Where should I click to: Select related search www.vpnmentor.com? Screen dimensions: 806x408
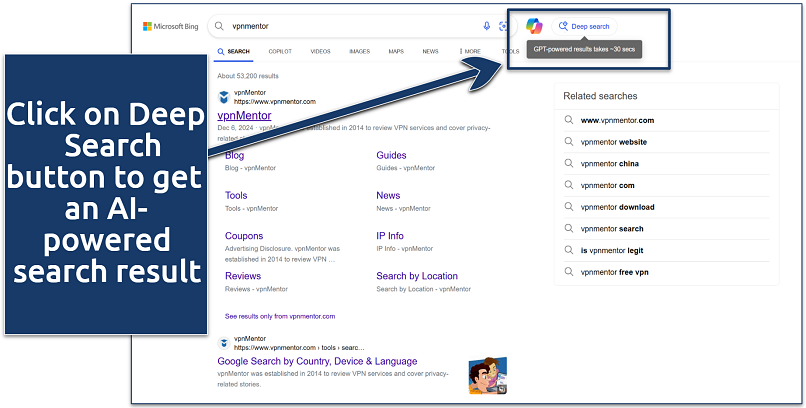pos(617,120)
